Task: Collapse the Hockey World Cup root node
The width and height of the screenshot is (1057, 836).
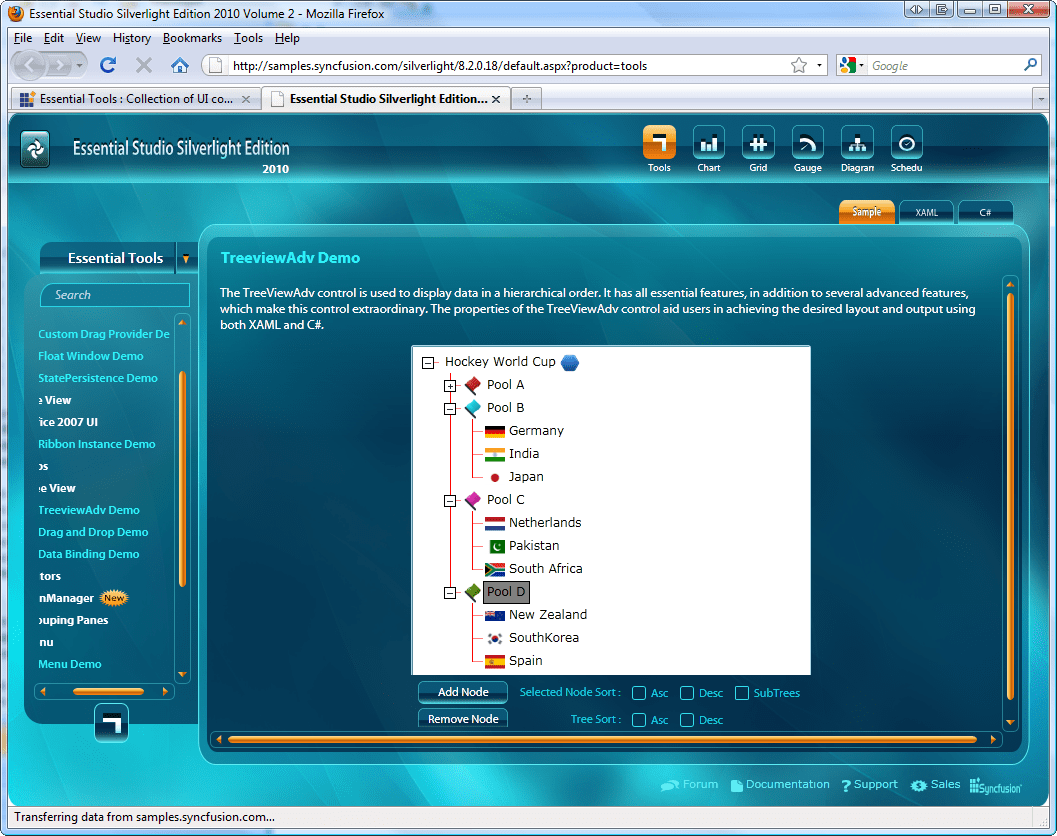Action: (427, 362)
